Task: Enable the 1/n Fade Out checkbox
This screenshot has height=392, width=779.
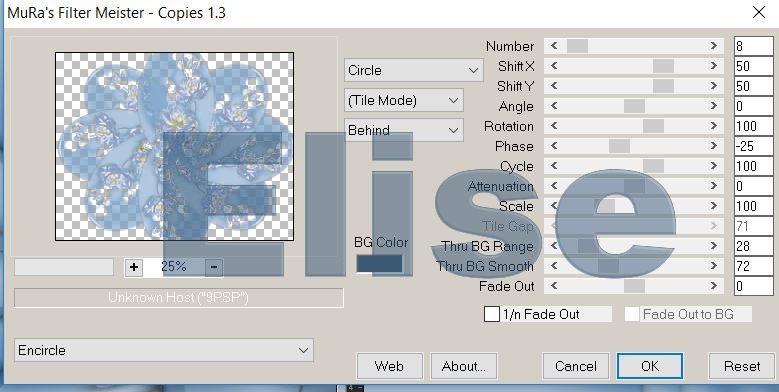Action: (x=492, y=314)
